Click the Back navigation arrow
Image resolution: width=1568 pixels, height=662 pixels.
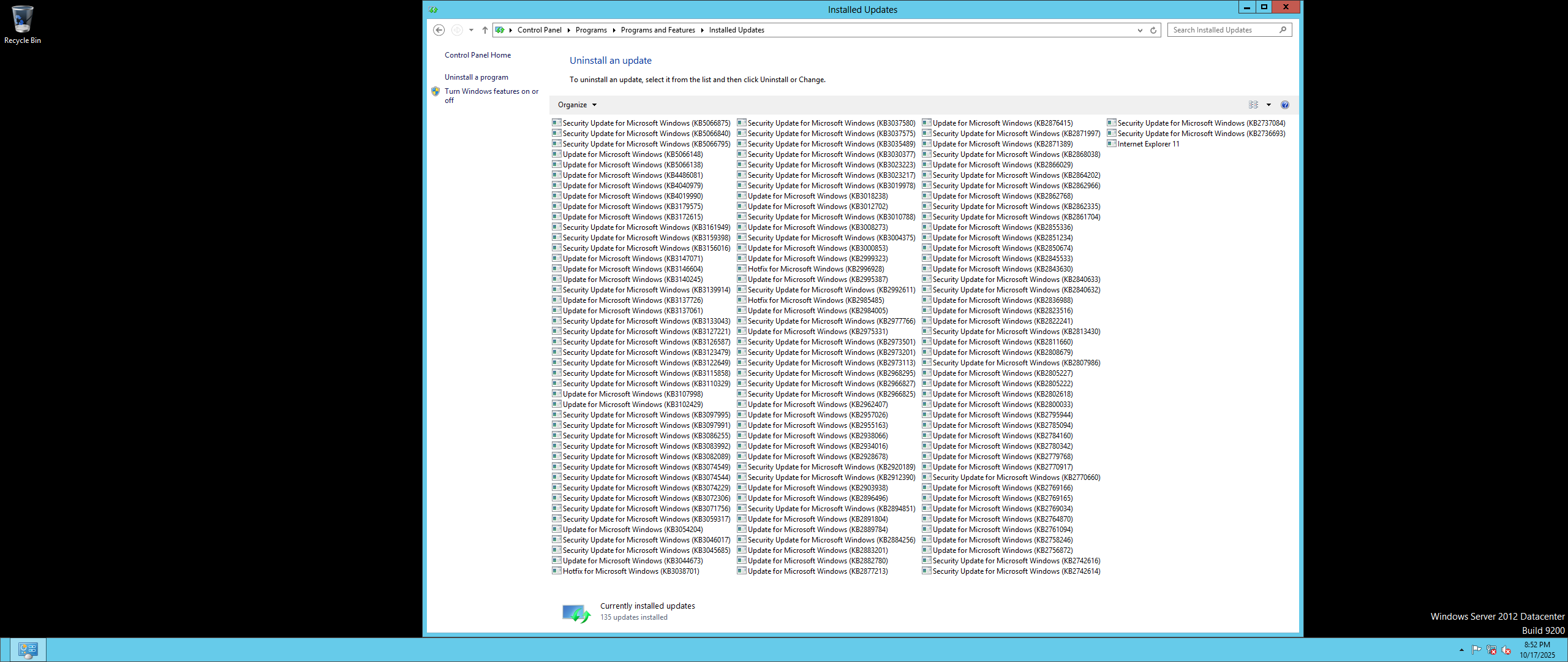pyautogui.click(x=439, y=30)
